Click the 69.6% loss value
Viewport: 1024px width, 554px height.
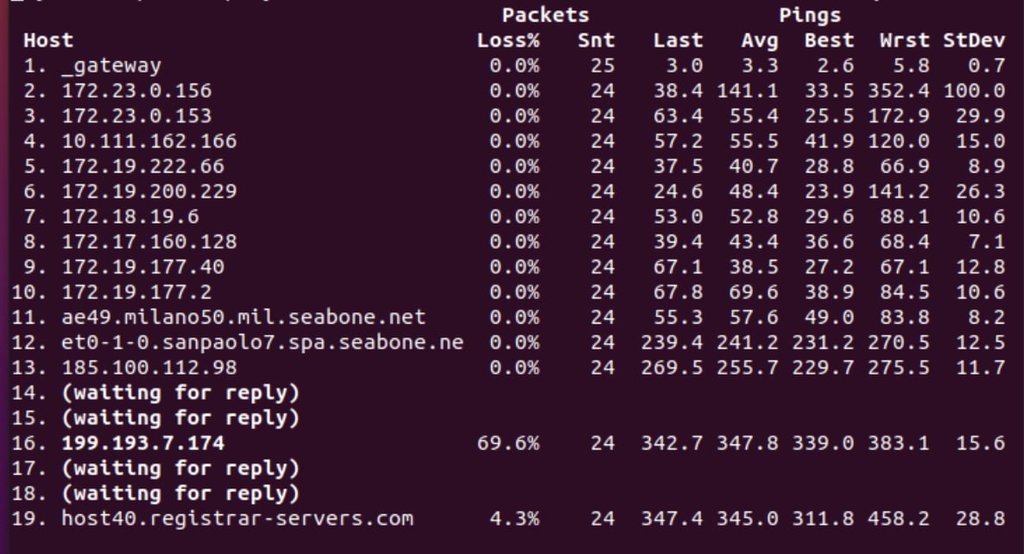point(508,444)
